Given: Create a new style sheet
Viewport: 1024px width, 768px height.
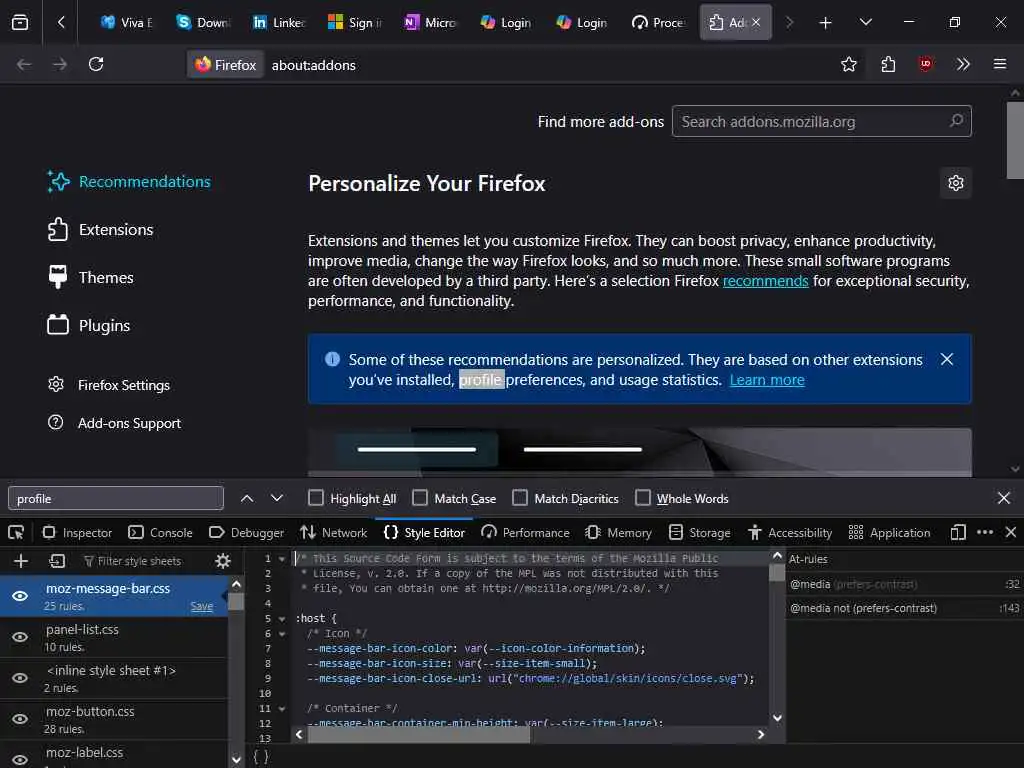Looking at the screenshot, I should [x=21, y=561].
